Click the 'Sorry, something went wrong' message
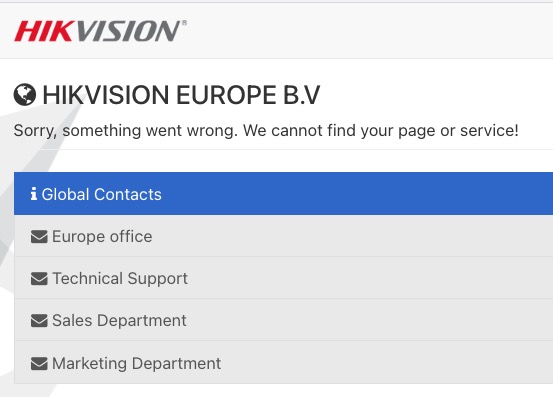This screenshot has height=397, width=553. pyautogui.click(x=266, y=131)
